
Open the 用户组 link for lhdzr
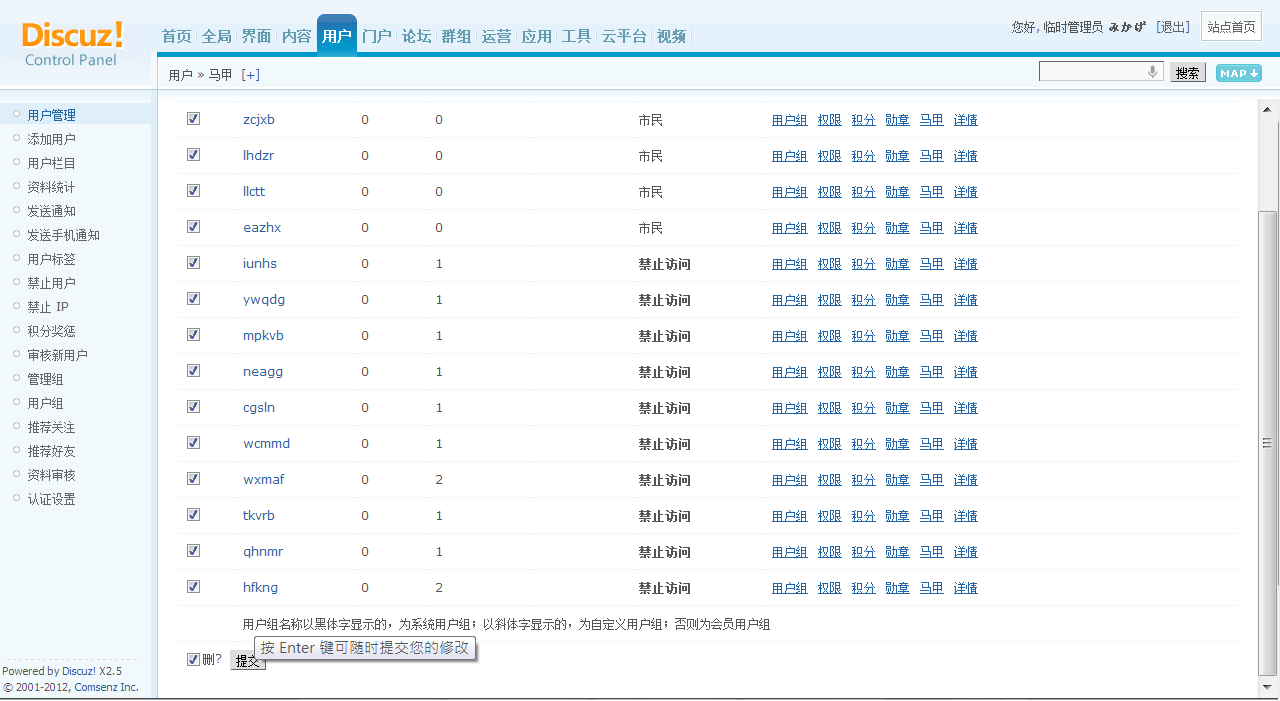click(790, 156)
